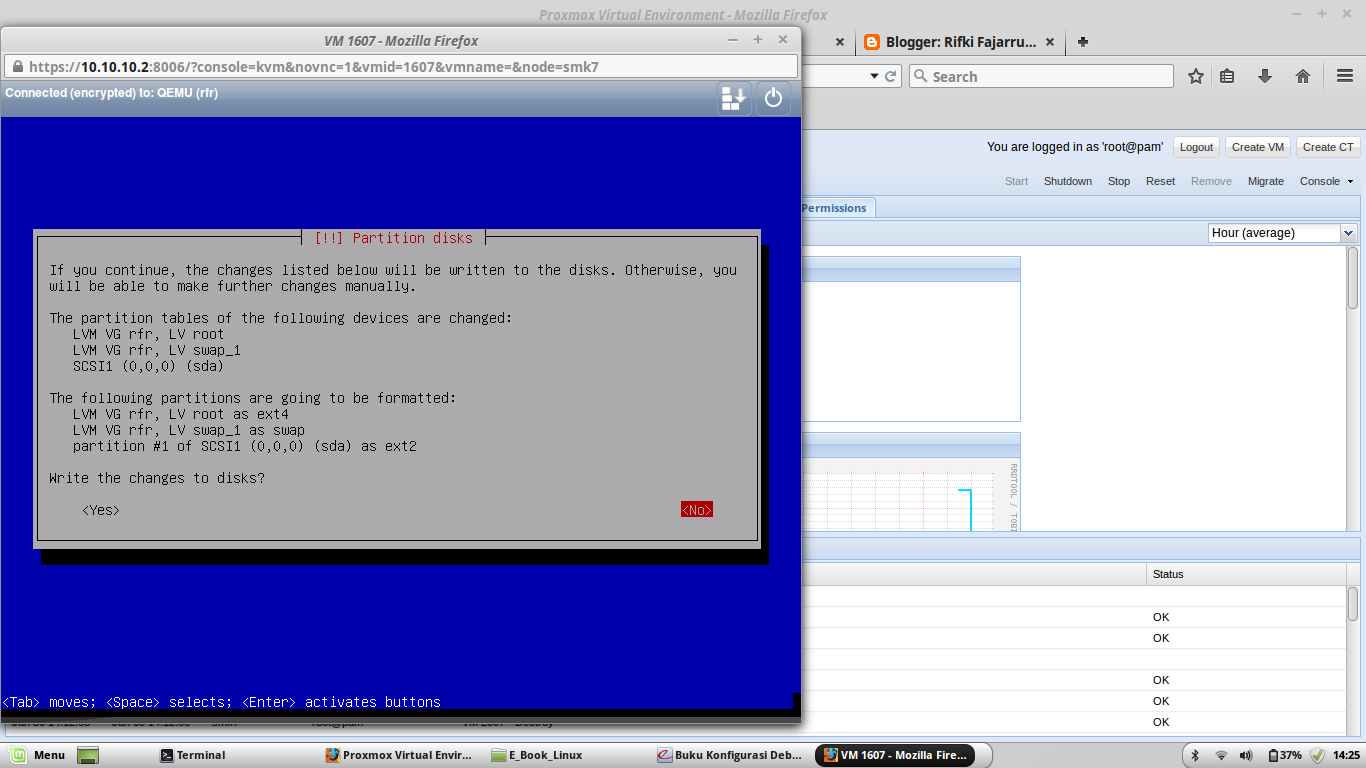Open the update manager shield icon

[x=1317, y=755]
